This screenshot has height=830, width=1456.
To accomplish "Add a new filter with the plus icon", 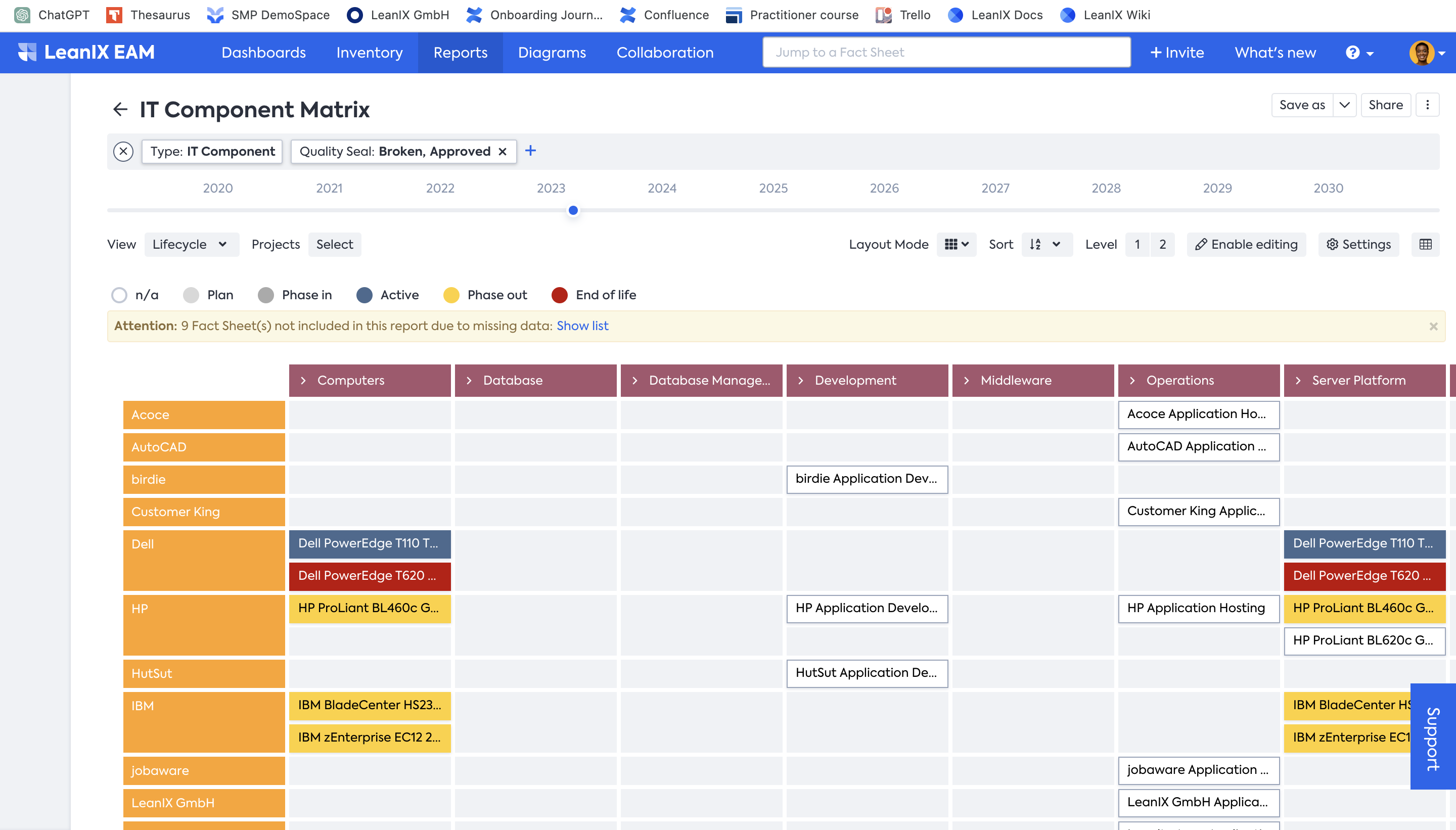I will click(530, 151).
